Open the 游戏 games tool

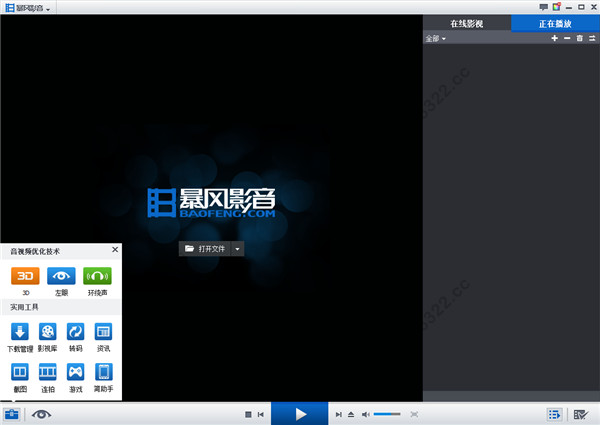coord(76,372)
